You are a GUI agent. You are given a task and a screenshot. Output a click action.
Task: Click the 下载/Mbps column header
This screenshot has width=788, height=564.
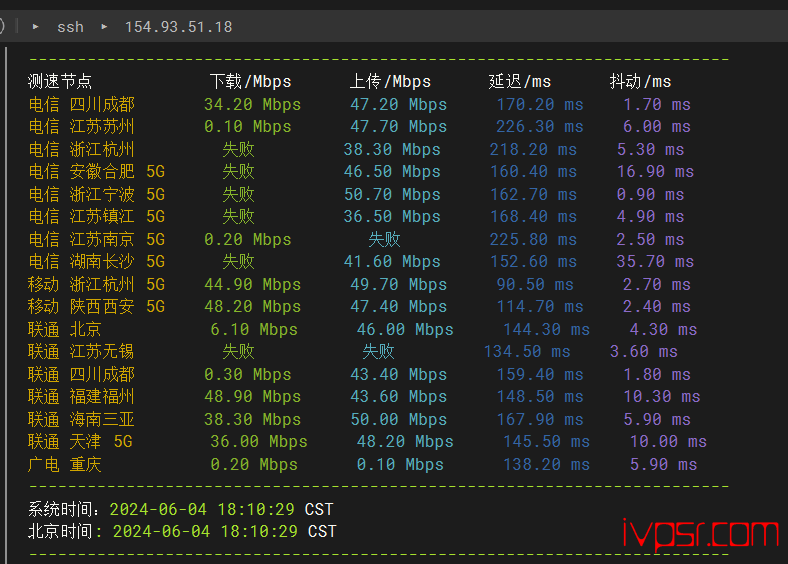coord(250,81)
